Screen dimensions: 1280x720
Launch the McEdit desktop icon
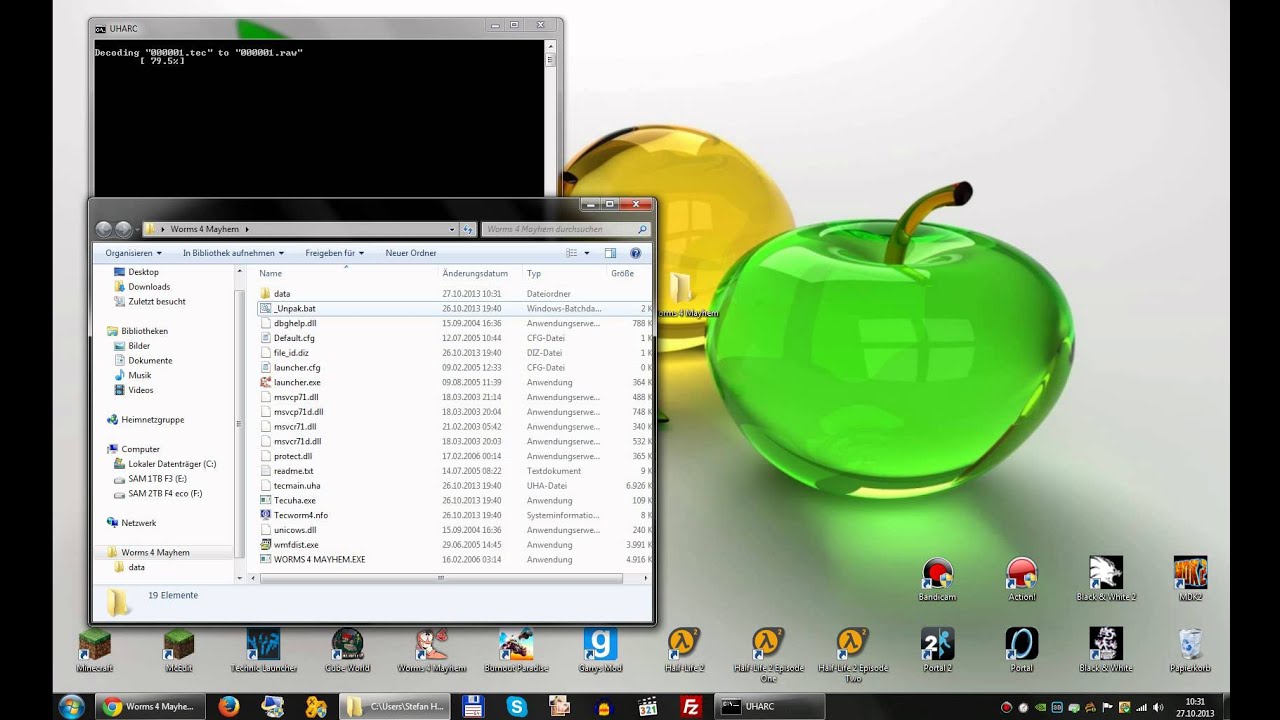(179, 651)
